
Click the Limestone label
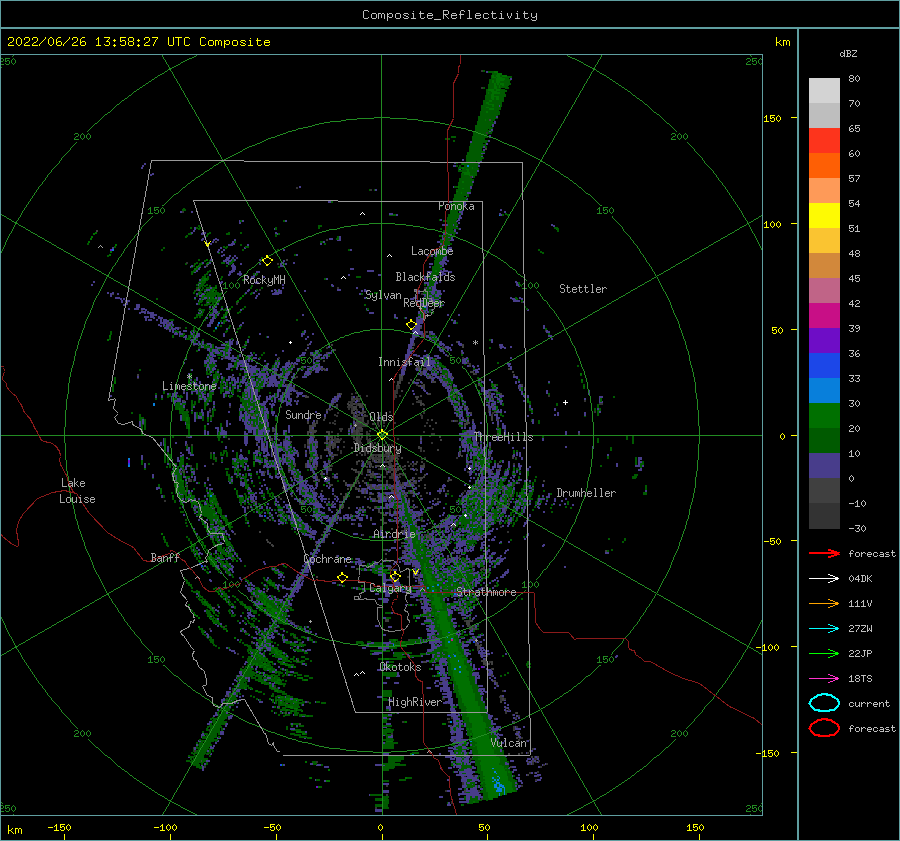click(x=189, y=386)
